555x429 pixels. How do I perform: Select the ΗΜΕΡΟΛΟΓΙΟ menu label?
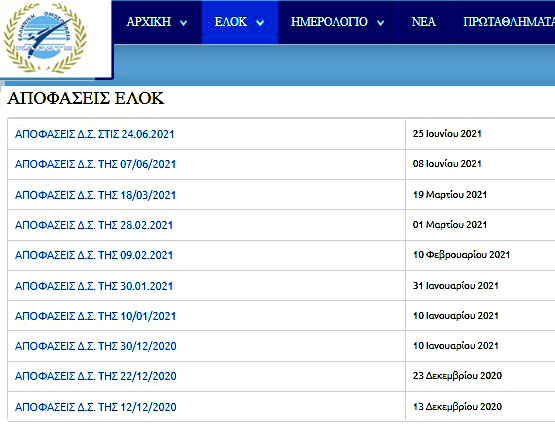click(329, 22)
